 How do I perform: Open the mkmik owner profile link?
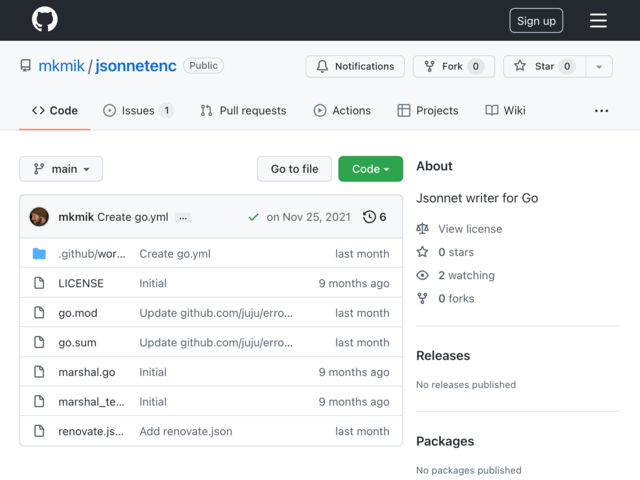tap(61, 66)
